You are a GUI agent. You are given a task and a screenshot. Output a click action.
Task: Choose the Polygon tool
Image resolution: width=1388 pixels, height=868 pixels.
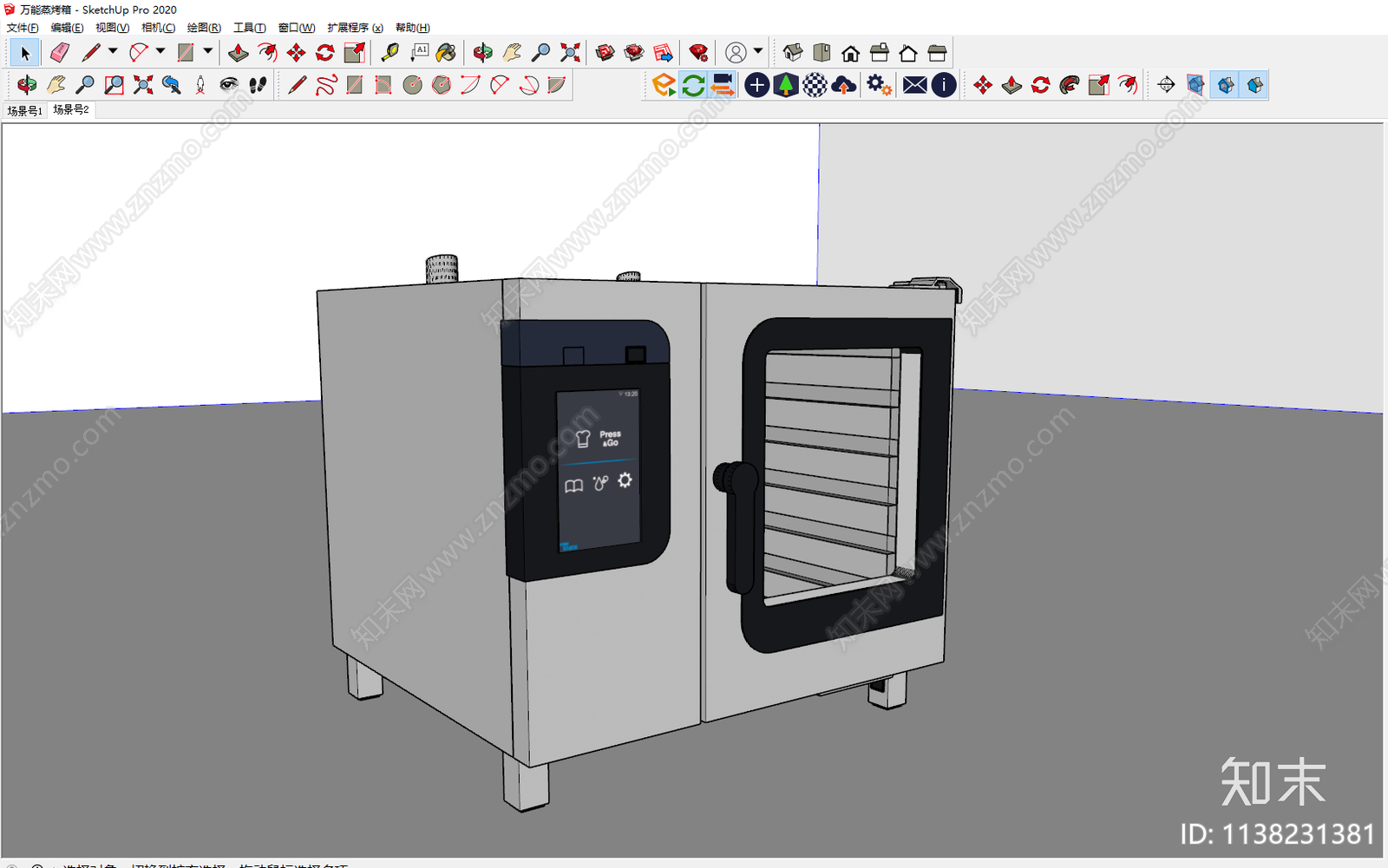[x=442, y=85]
